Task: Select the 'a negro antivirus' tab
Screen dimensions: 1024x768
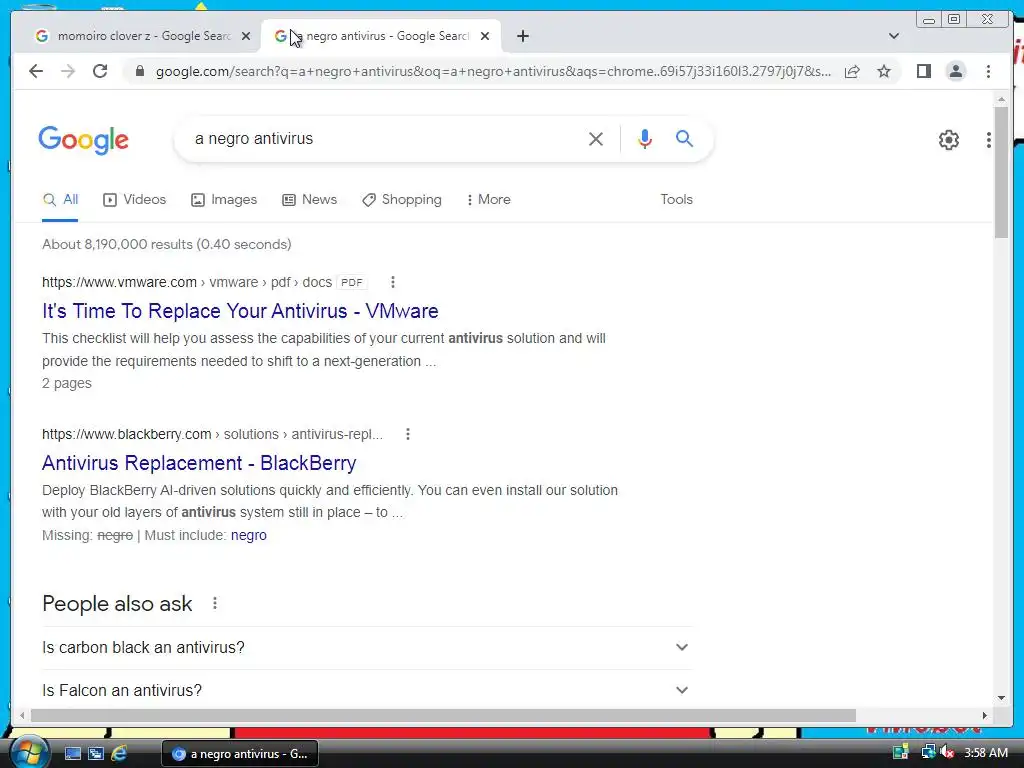Action: [x=381, y=36]
